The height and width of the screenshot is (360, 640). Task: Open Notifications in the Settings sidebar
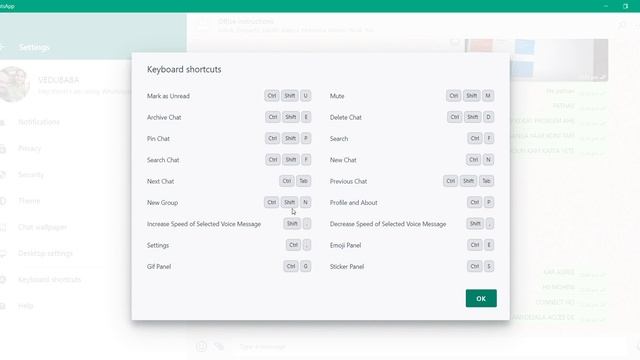pos(39,122)
